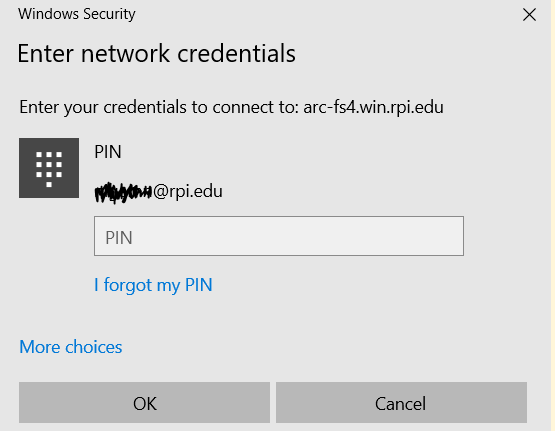Open the I forgot my PIN link
555x431 pixels.
(x=153, y=285)
